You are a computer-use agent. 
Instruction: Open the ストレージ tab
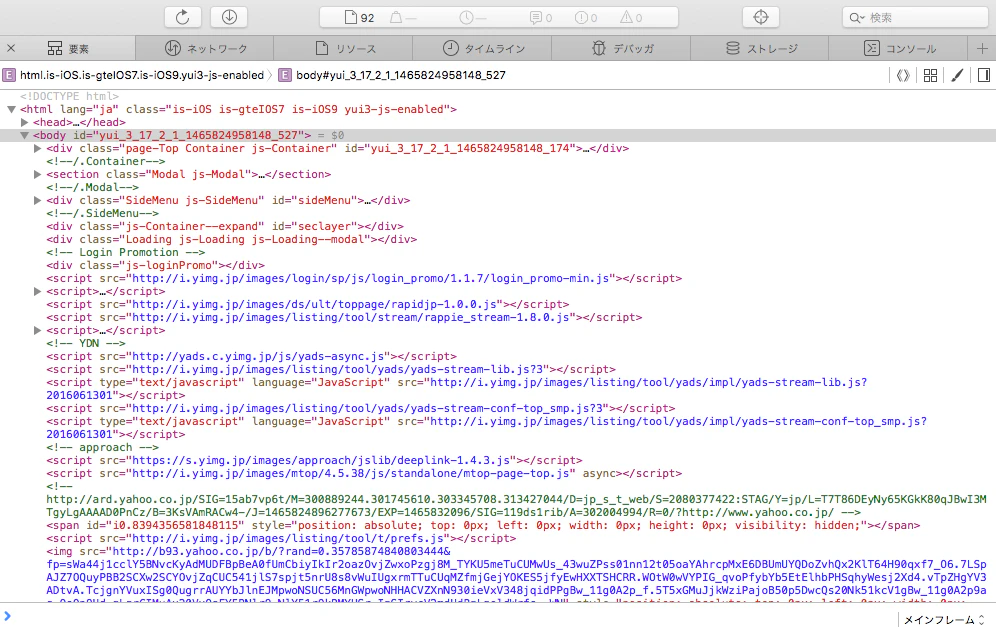click(760, 48)
